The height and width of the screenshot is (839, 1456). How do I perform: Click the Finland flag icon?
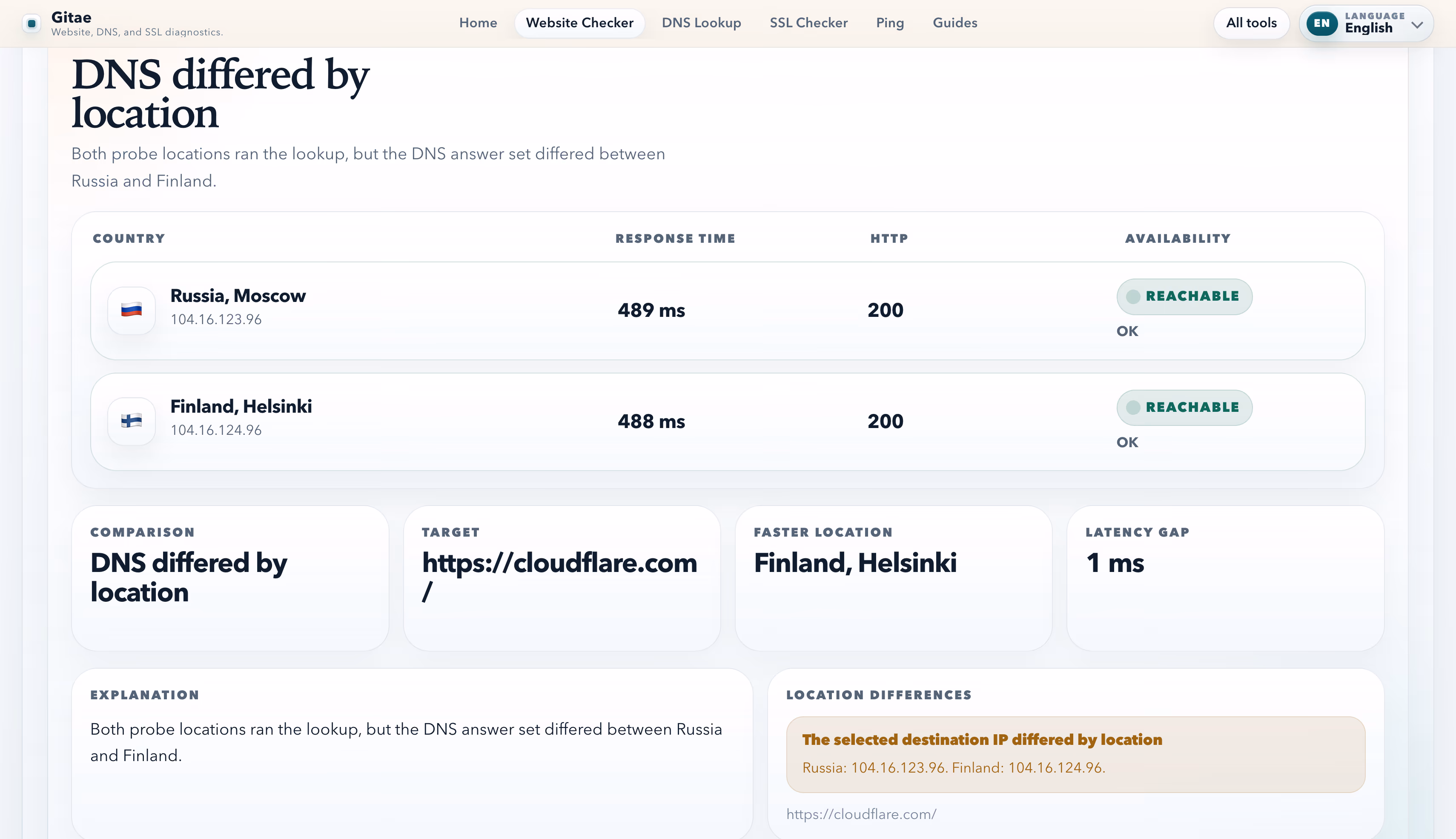tap(131, 421)
